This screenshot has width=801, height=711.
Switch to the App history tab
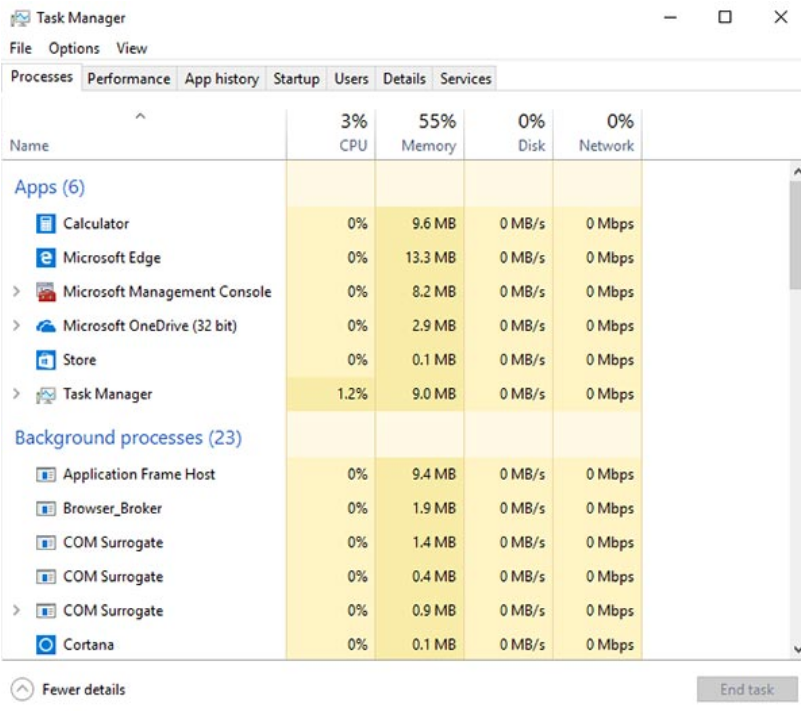(222, 79)
